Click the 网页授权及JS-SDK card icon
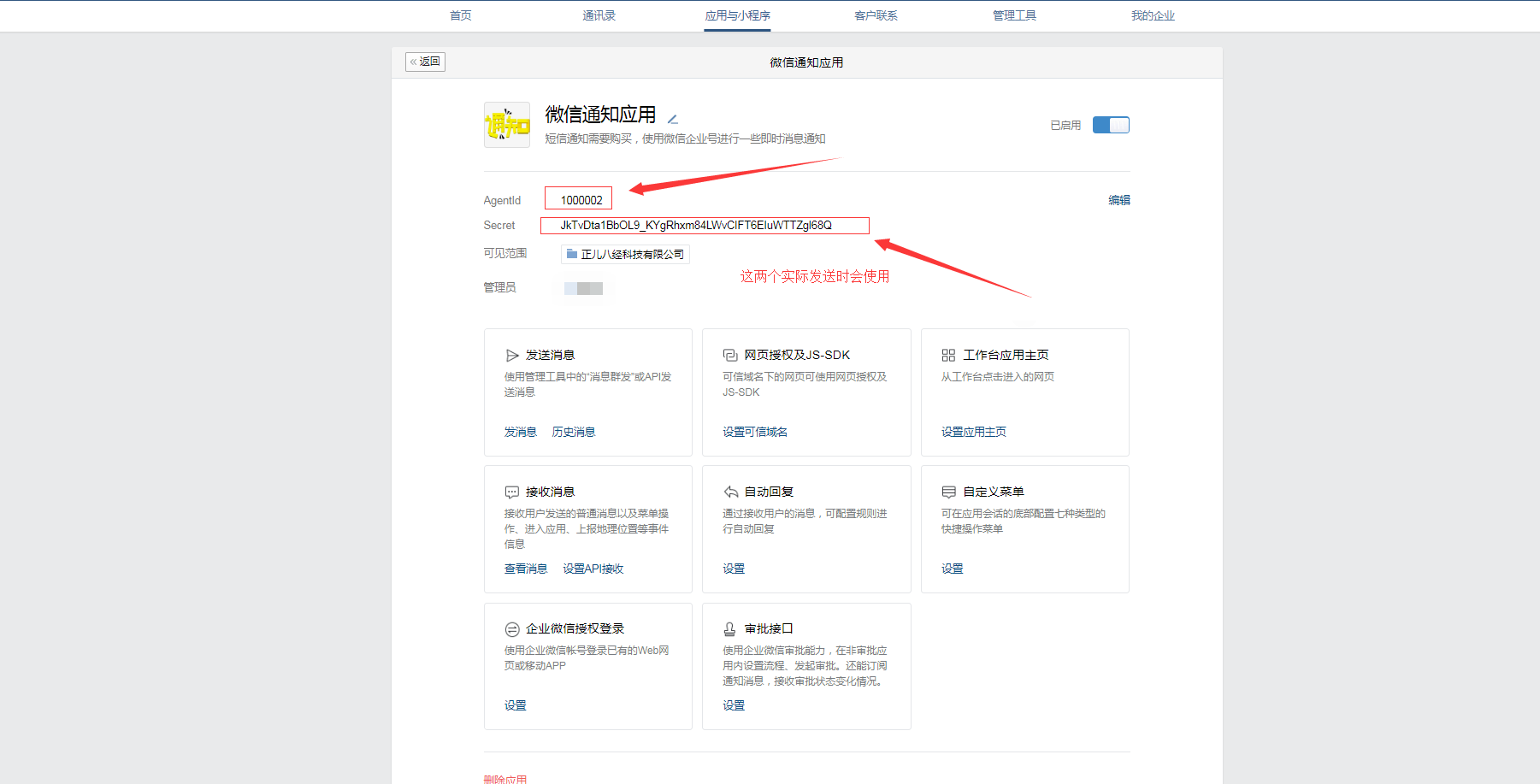The image size is (1540, 784). [x=730, y=354]
